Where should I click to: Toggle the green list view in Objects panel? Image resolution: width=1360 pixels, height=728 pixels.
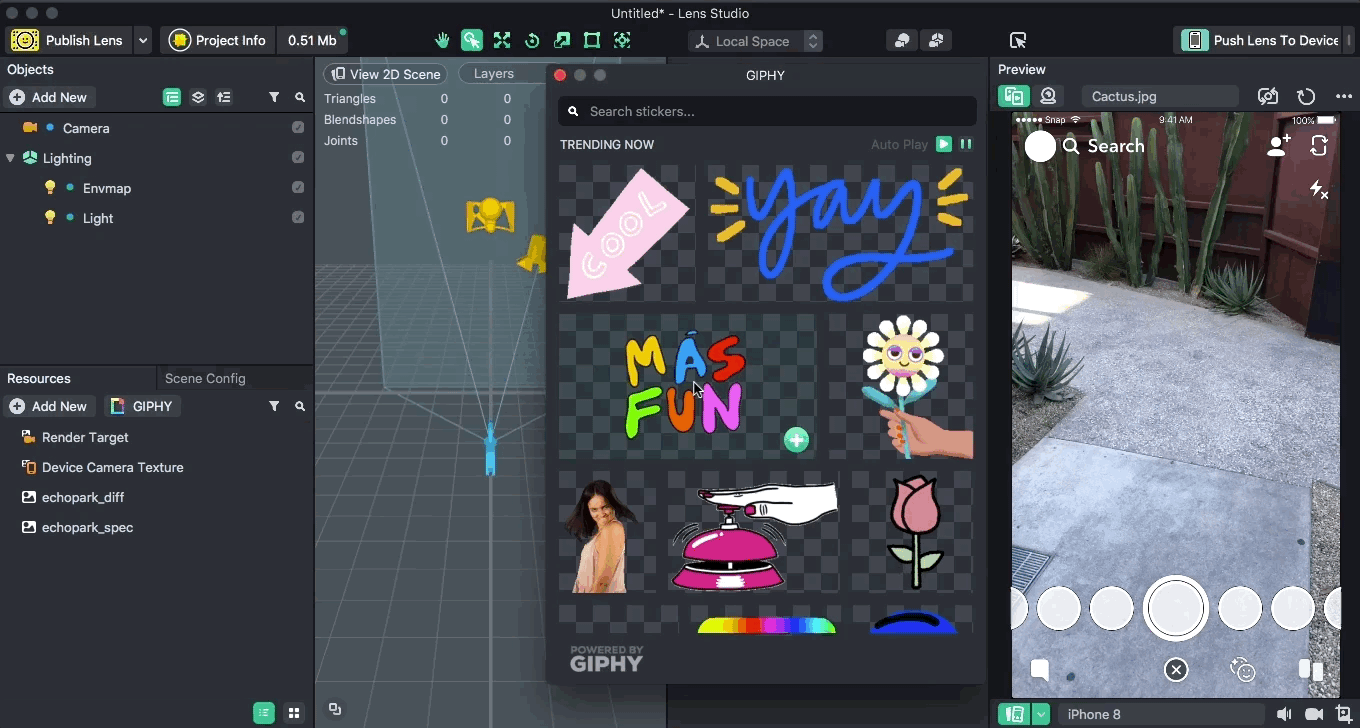172,97
